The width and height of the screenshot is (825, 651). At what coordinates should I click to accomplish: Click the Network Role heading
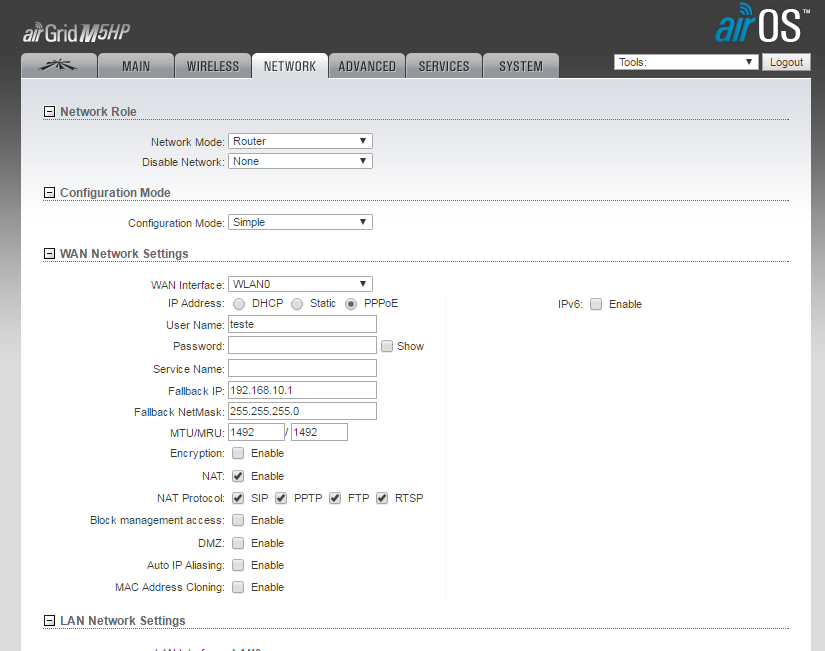[98, 112]
